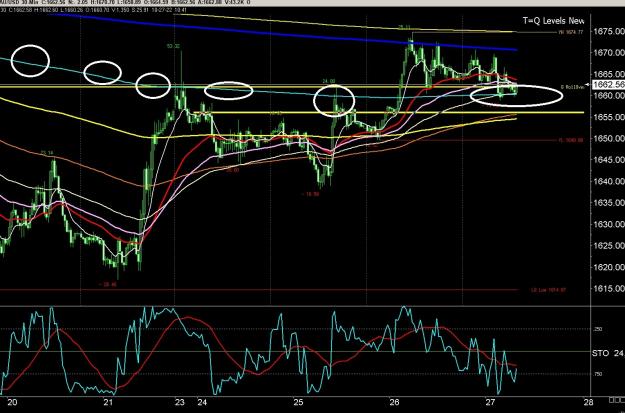This screenshot has width=625, height=413.
Task: Select the STO indicator value label
Action: [608, 353]
